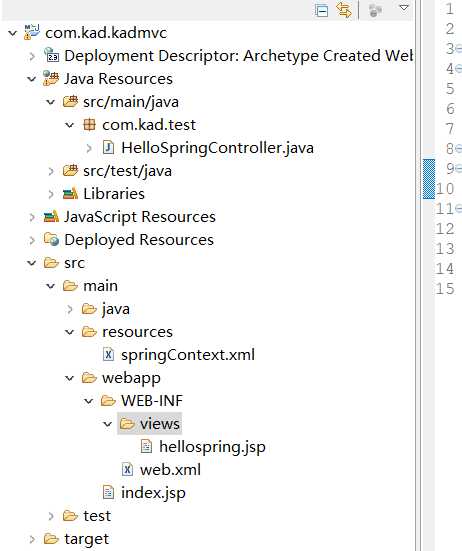The height and width of the screenshot is (551, 462).
Task: Expand the Deployment Descriptor node
Action: pos(32,56)
